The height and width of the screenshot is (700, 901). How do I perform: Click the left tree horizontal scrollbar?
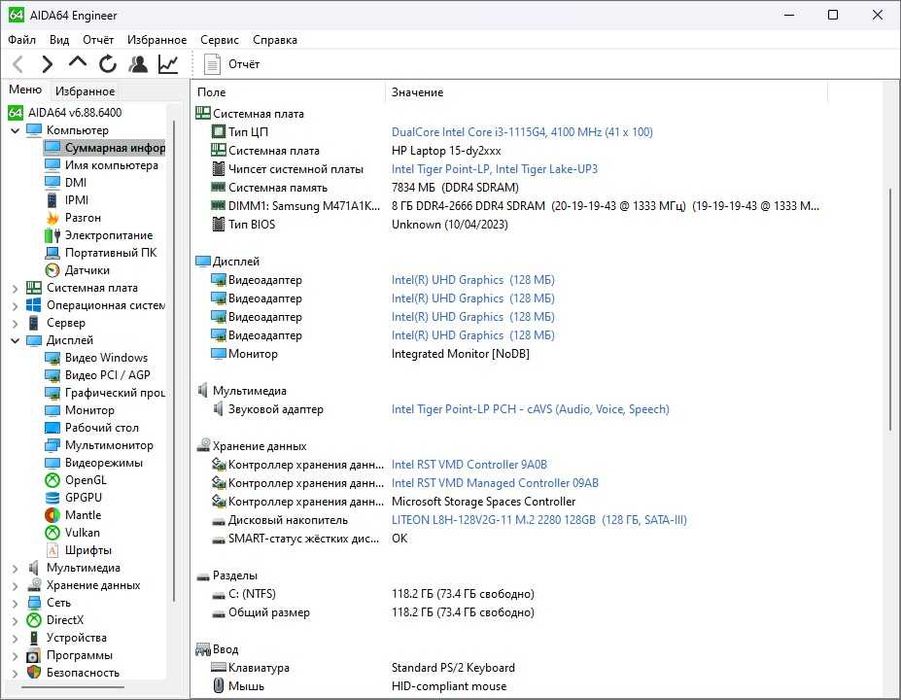(73, 686)
